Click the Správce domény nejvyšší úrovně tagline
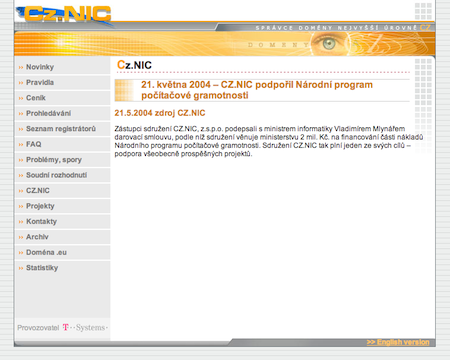This screenshot has height=360, width=450. pyautogui.click(x=343, y=28)
